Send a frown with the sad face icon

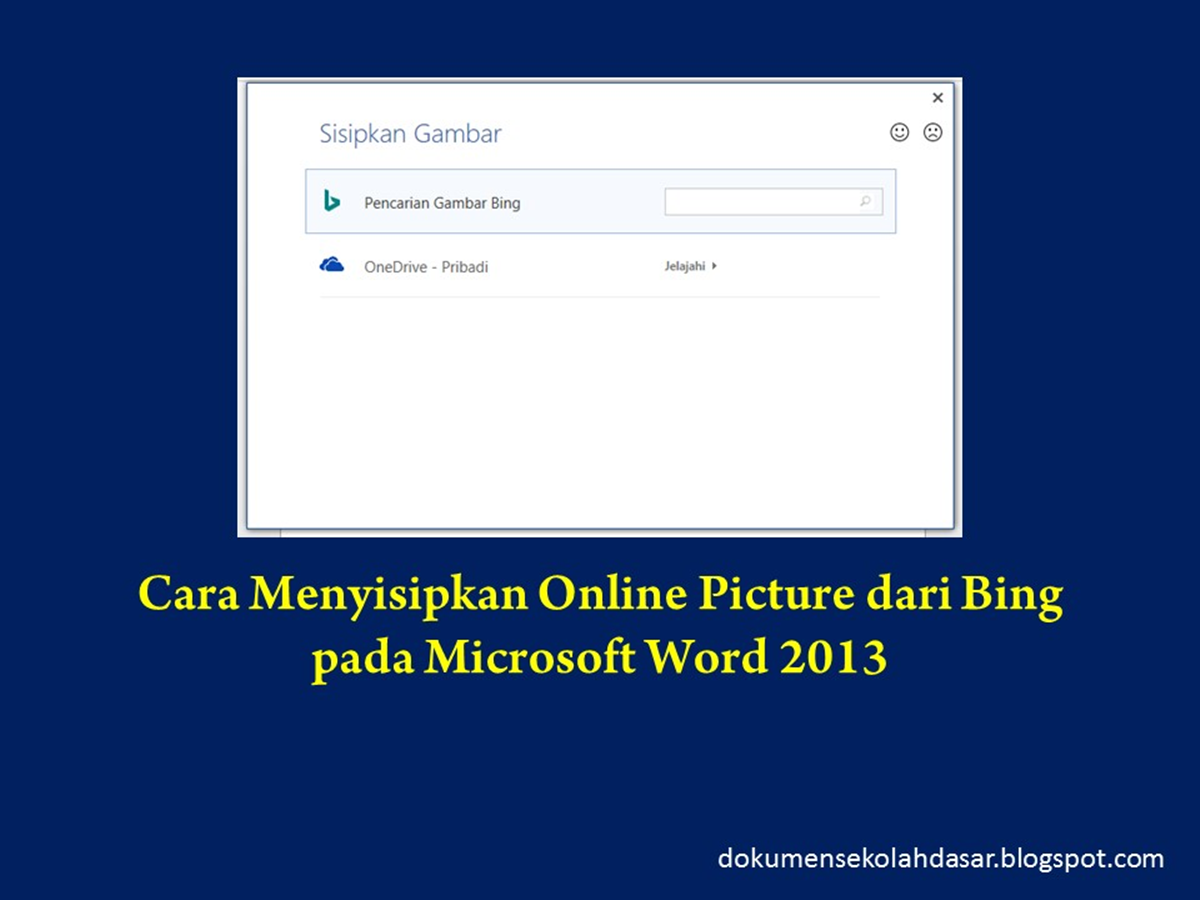(x=933, y=132)
